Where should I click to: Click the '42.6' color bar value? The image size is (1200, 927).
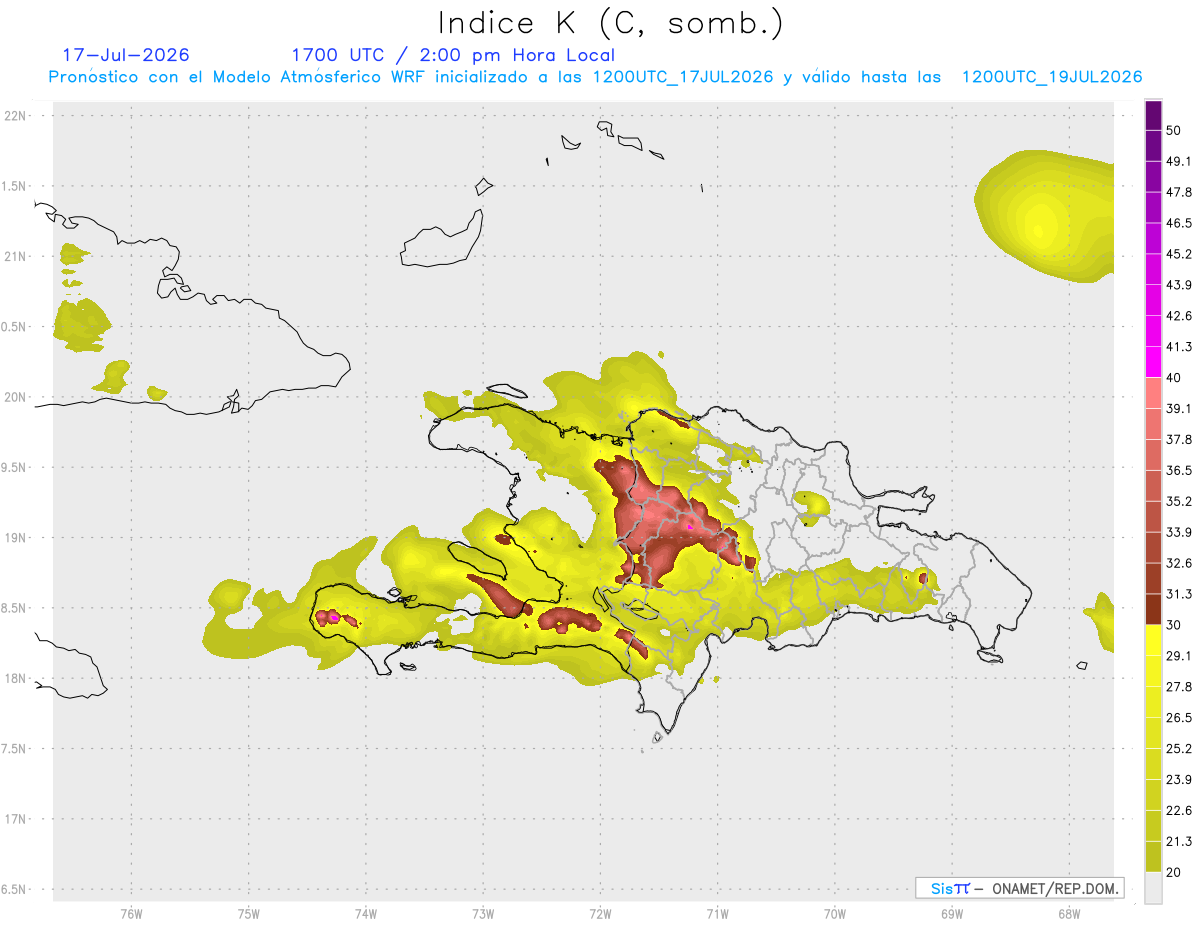[1179, 316]
